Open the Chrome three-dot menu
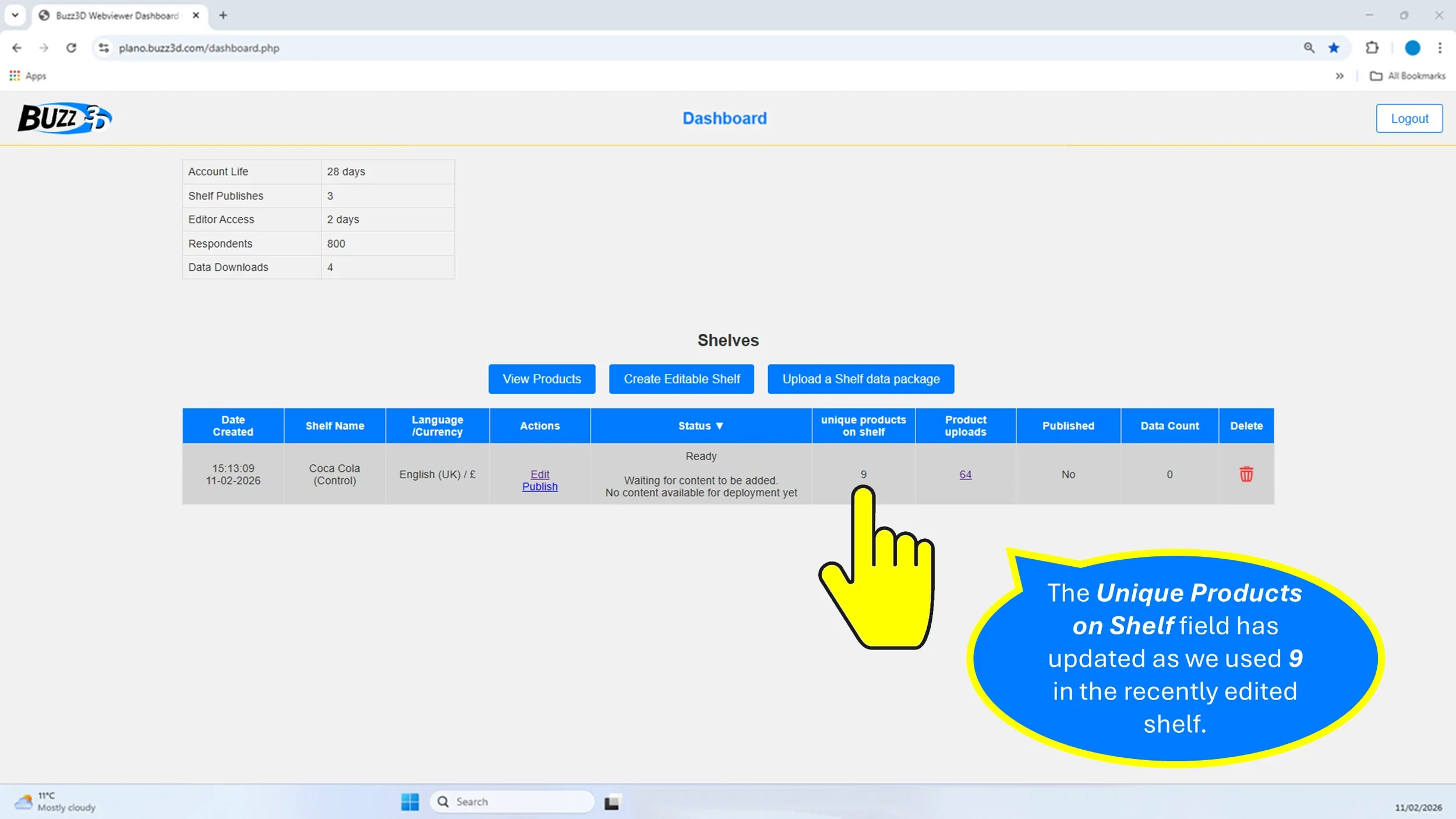 point(1440,48)
